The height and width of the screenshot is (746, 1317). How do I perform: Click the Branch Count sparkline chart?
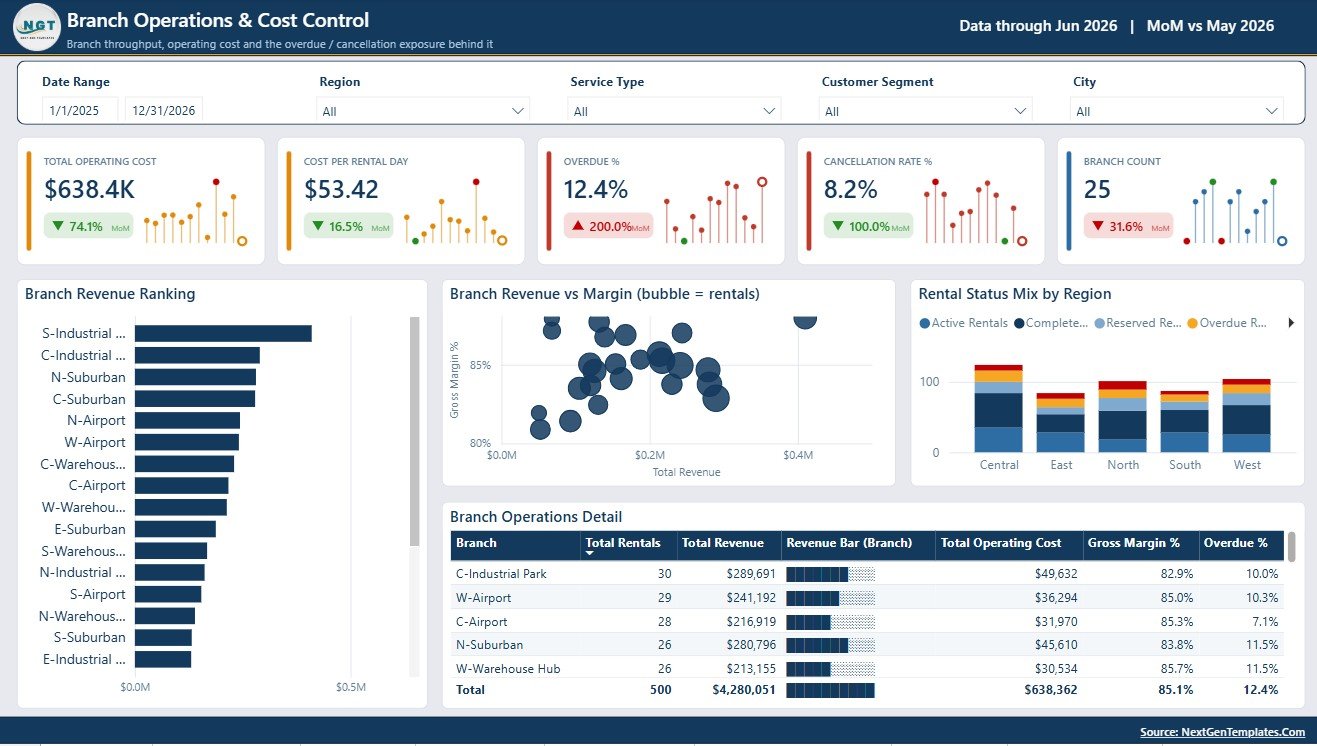click(x=1235, y=212)
